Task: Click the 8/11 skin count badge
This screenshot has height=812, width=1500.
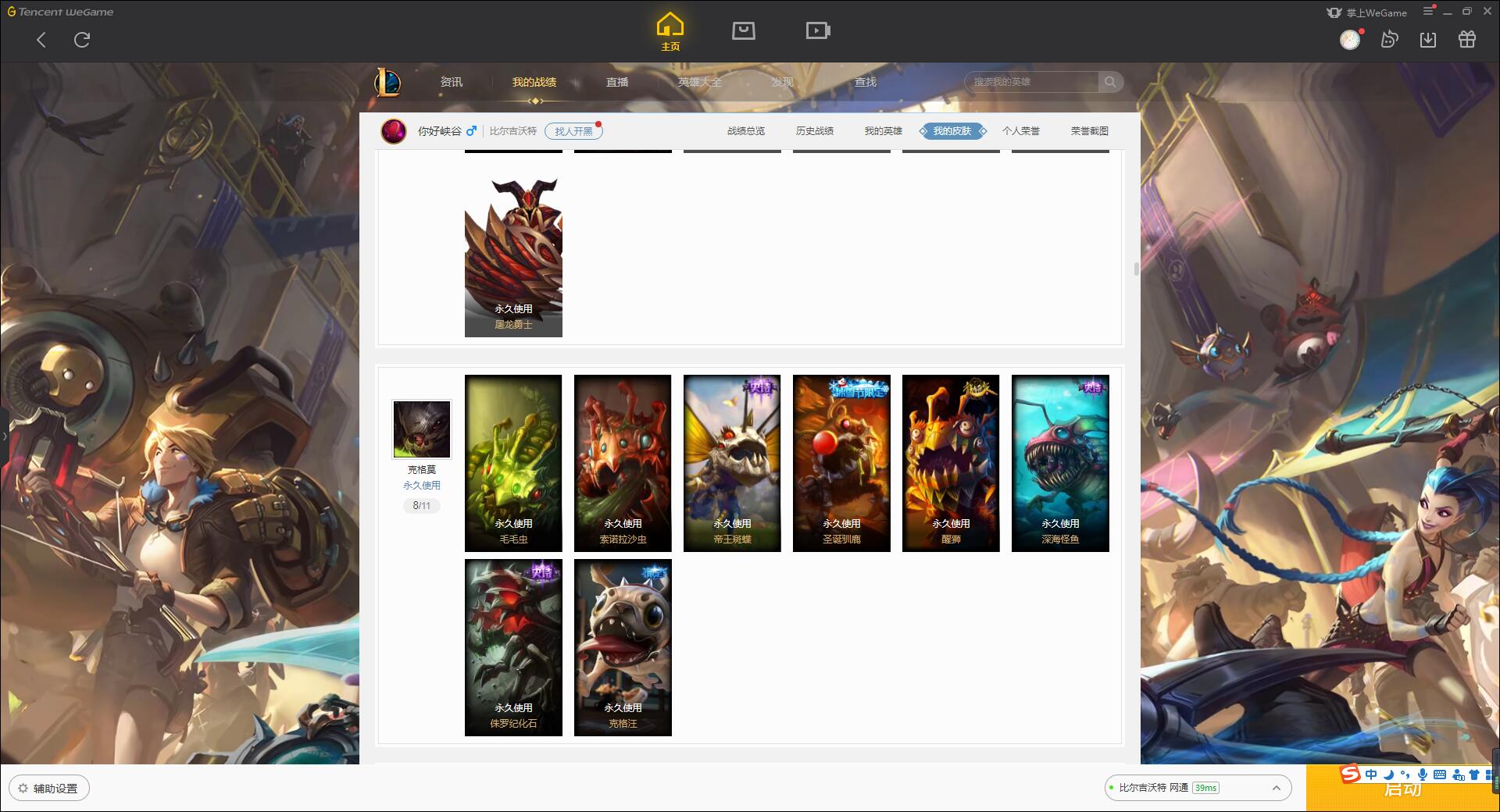Action: pos(422,506)
